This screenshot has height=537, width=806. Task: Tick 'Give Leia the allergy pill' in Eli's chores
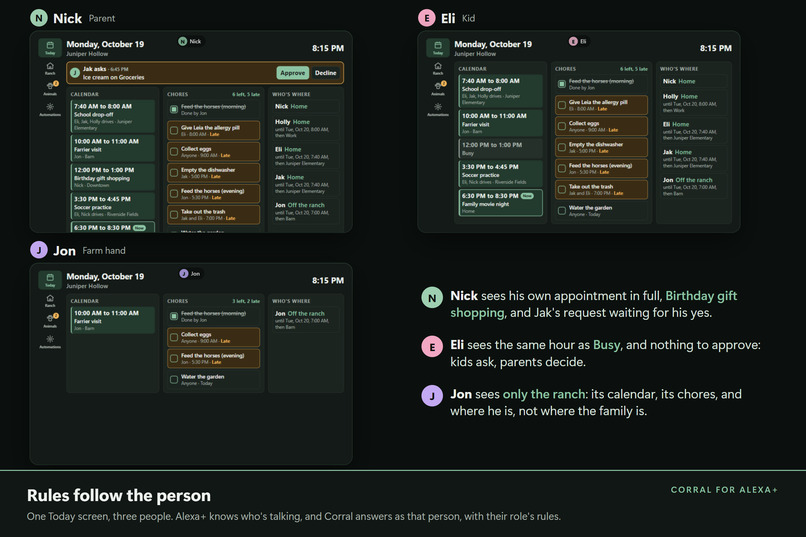pyautogui.click(x=562, y=105)
